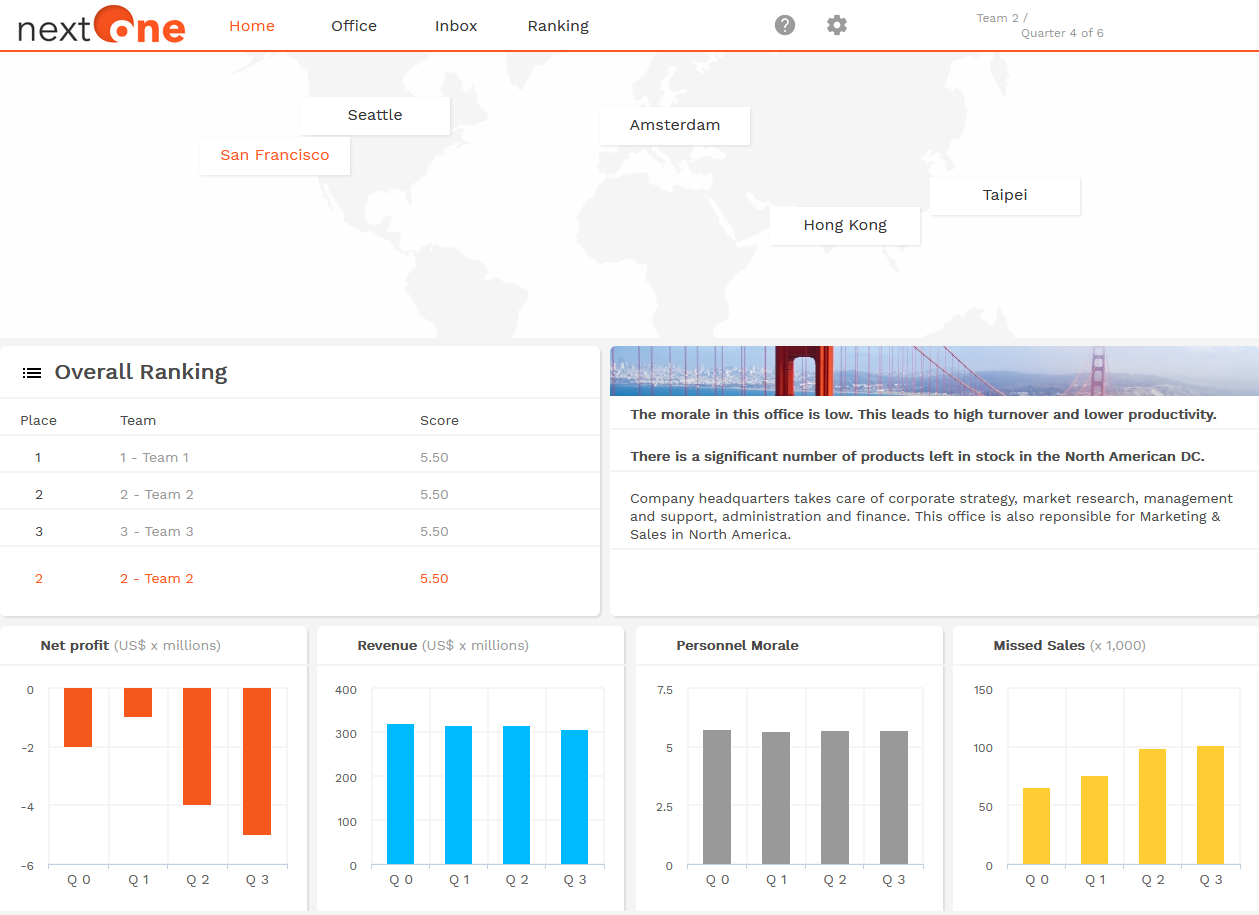Open the Amsterdam office location
Image resolution: width=1259 pixels, height=915 pixels.
point(675,125)
